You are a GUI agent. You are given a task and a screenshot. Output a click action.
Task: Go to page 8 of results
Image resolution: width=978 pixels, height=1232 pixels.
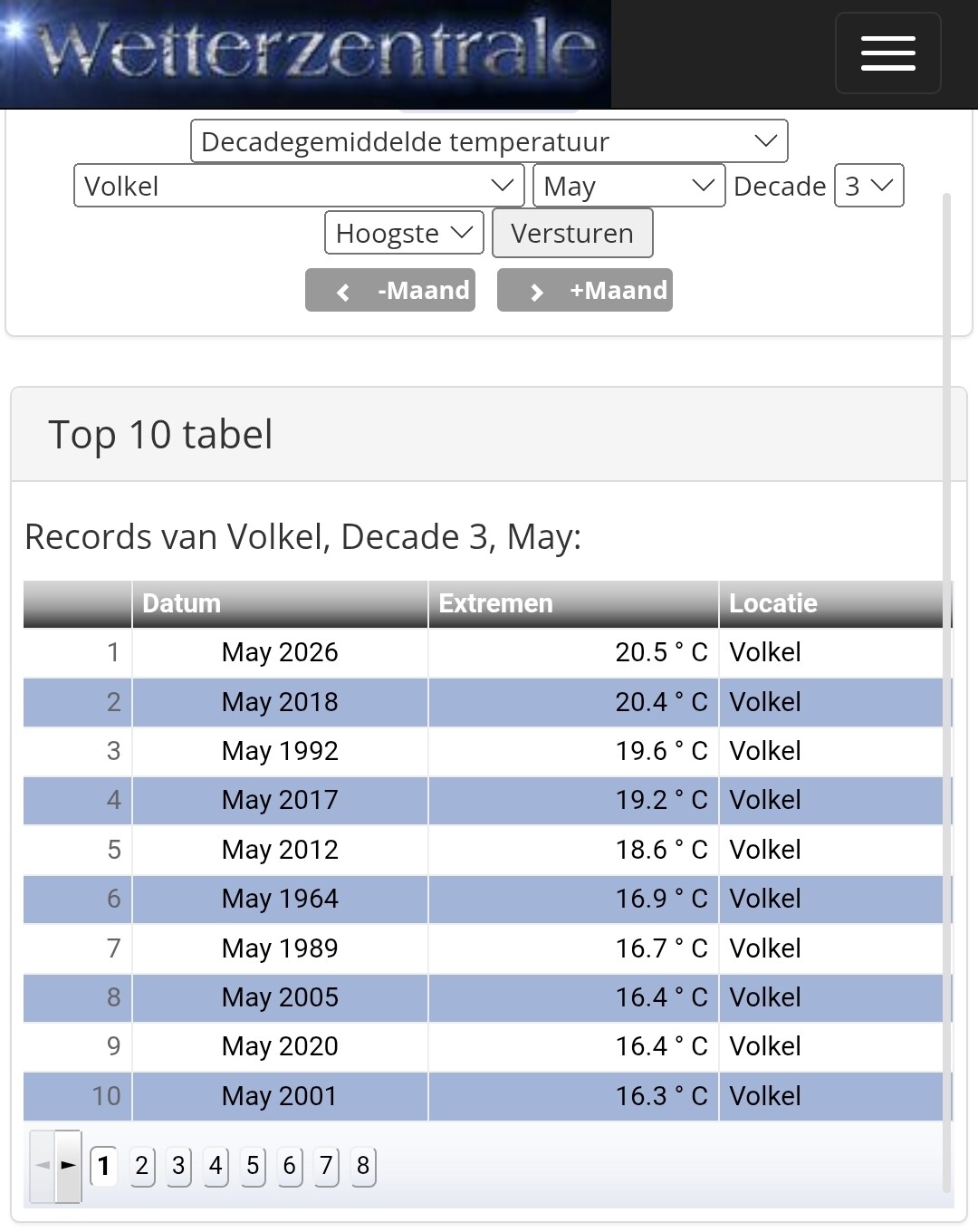363,1166
